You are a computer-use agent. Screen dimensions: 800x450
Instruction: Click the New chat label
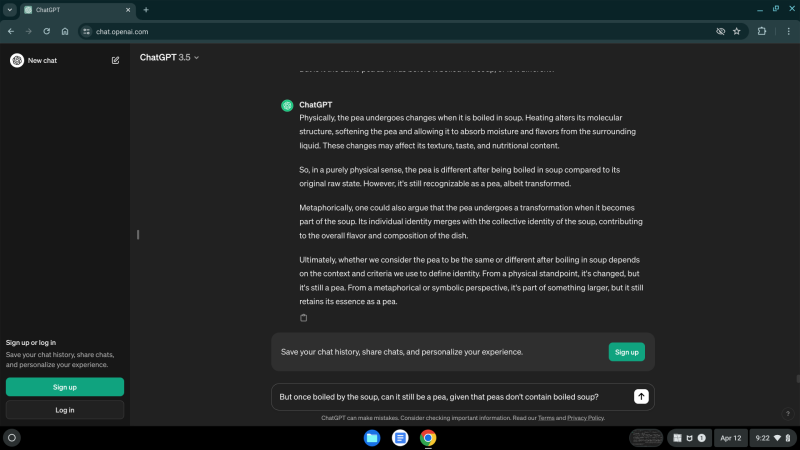click(42, 60)
